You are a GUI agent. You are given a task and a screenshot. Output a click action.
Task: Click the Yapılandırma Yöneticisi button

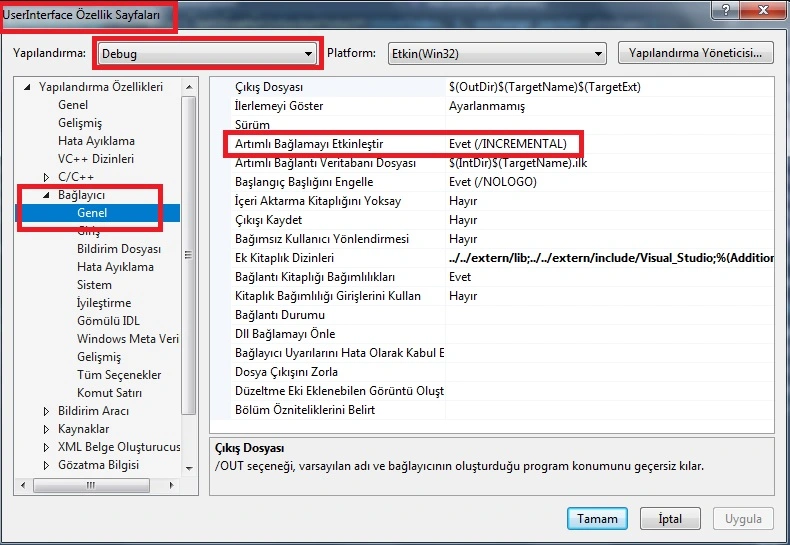pos(696,52)
